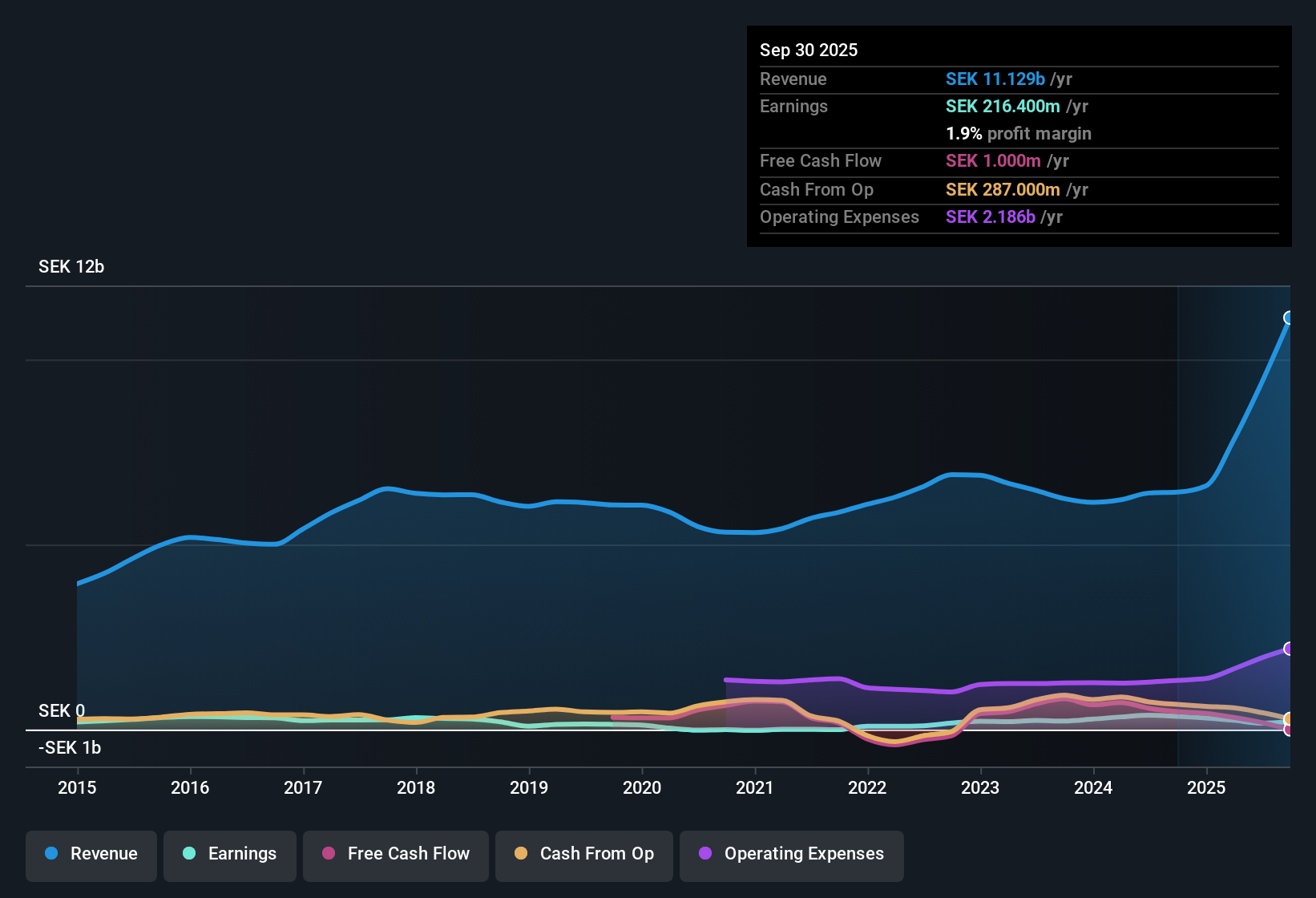Click the 2016 x-axis label
Viewport: 1316px width, 898px height.
(190, 788)
